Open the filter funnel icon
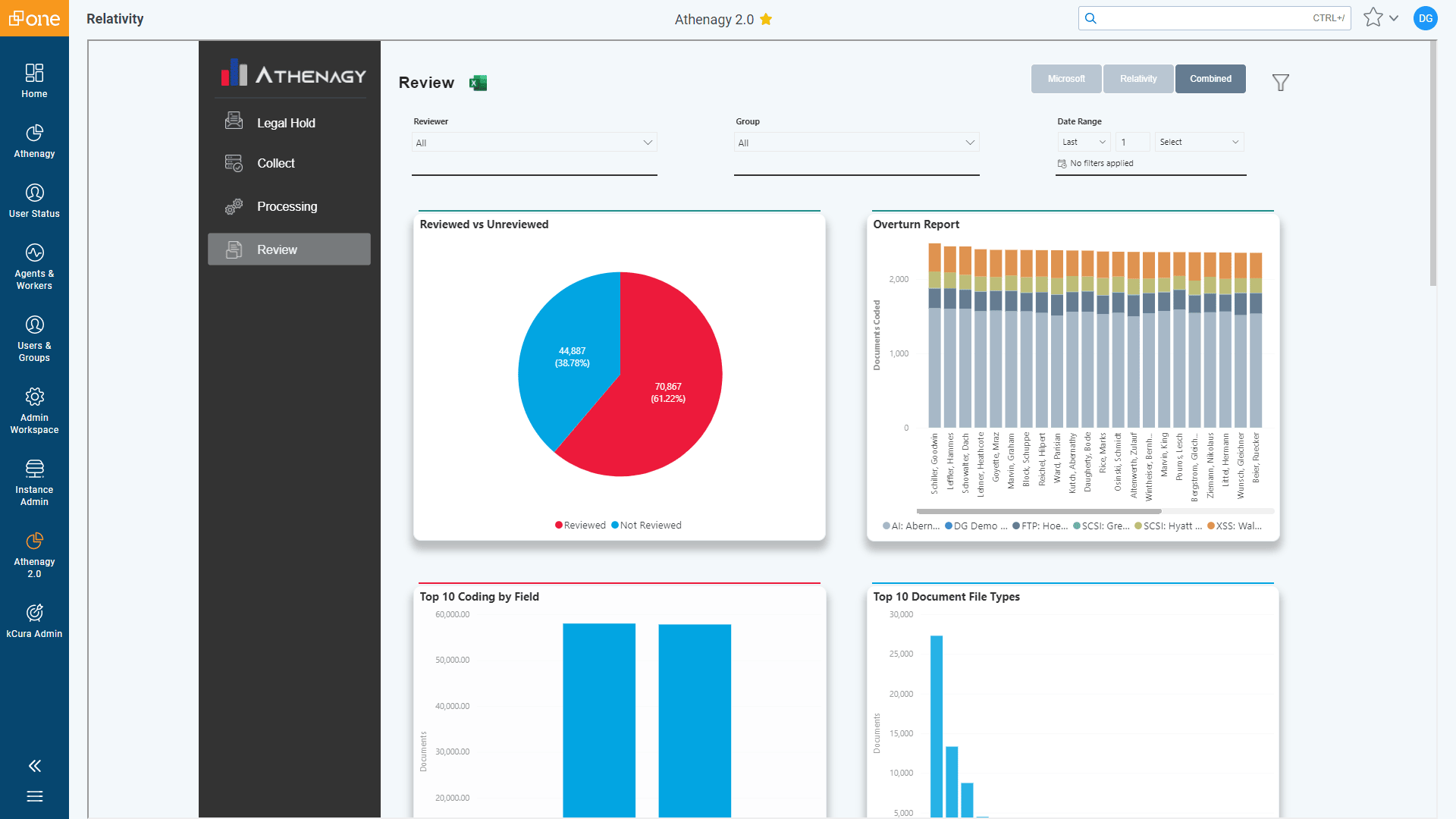 point(1280,82)
